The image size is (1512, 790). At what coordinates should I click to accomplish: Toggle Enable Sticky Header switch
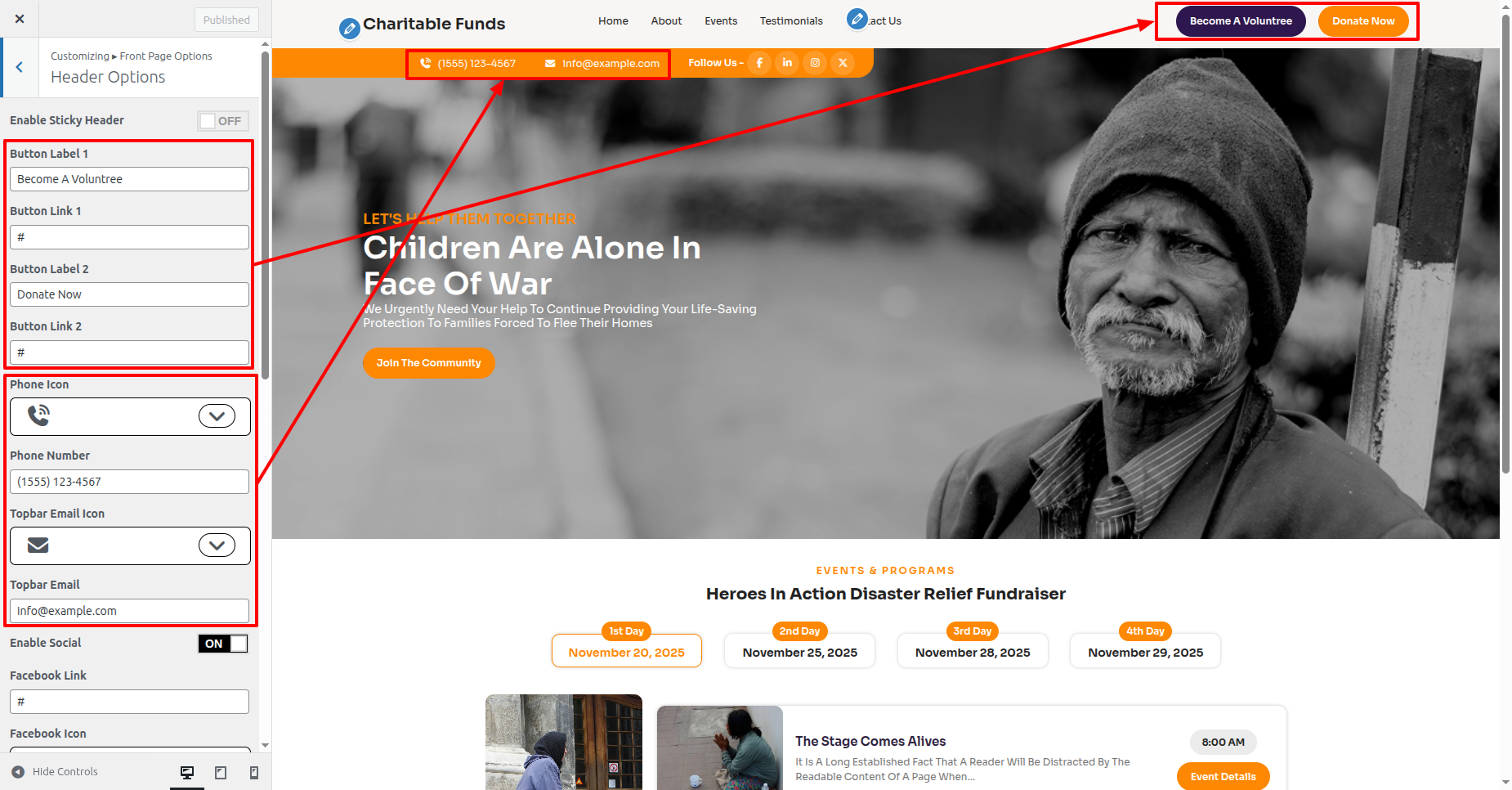[223, 121]
